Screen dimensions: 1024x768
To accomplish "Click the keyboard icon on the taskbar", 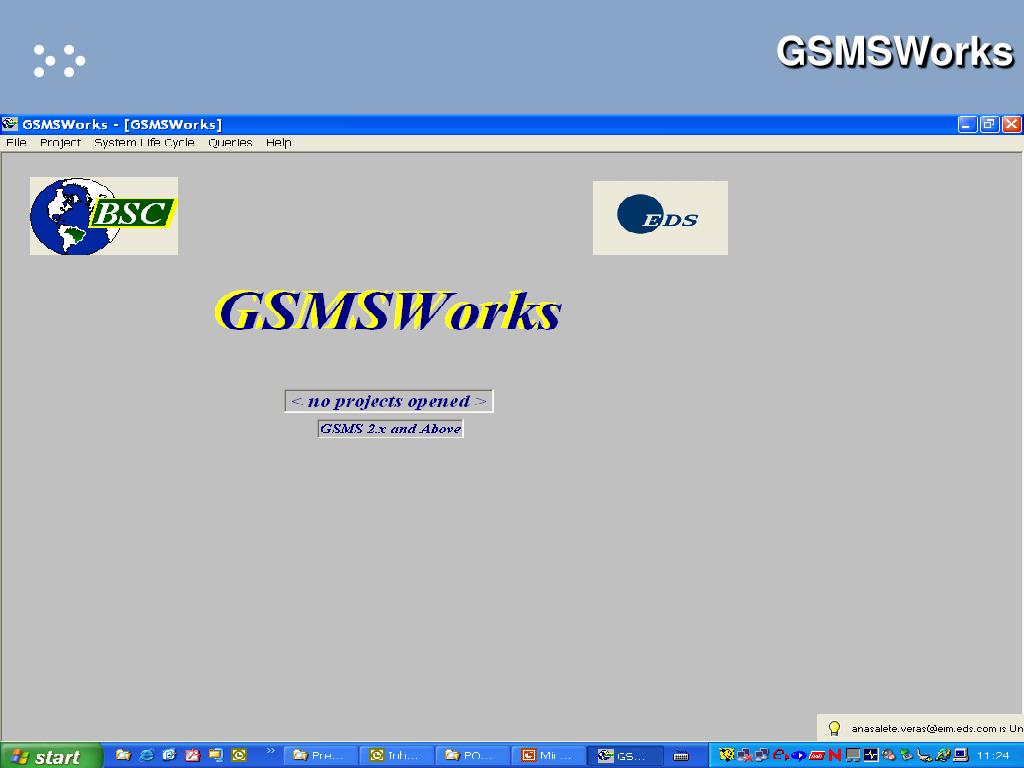I will pos(681,756).
